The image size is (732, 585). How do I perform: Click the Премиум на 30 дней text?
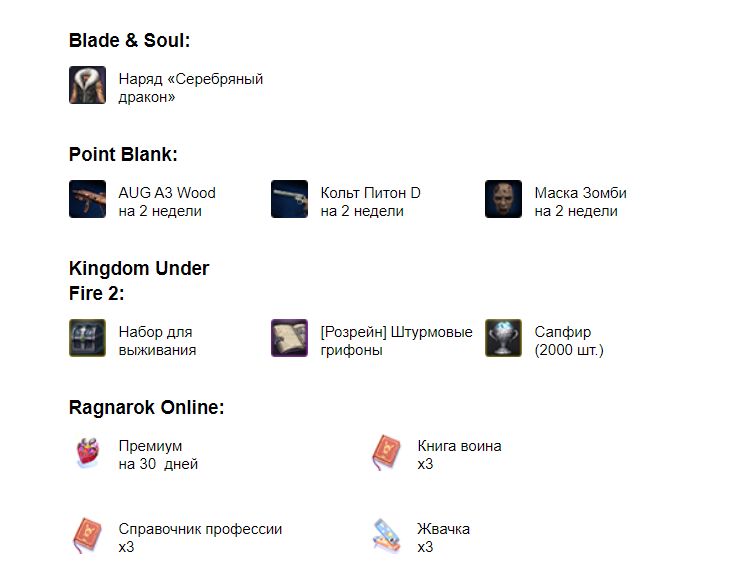[158, 455]
